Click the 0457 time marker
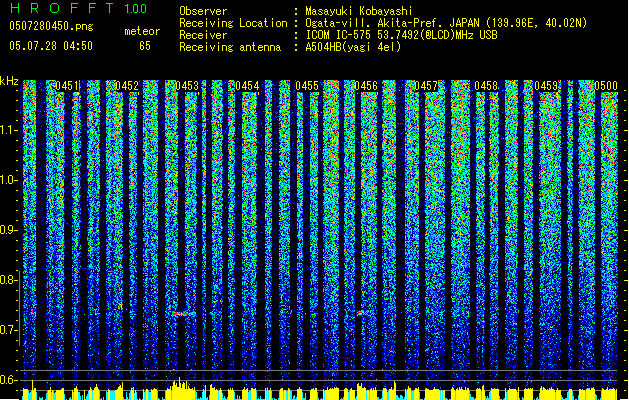The height and width of the screenshot is (400, 629). coord(426,86)
